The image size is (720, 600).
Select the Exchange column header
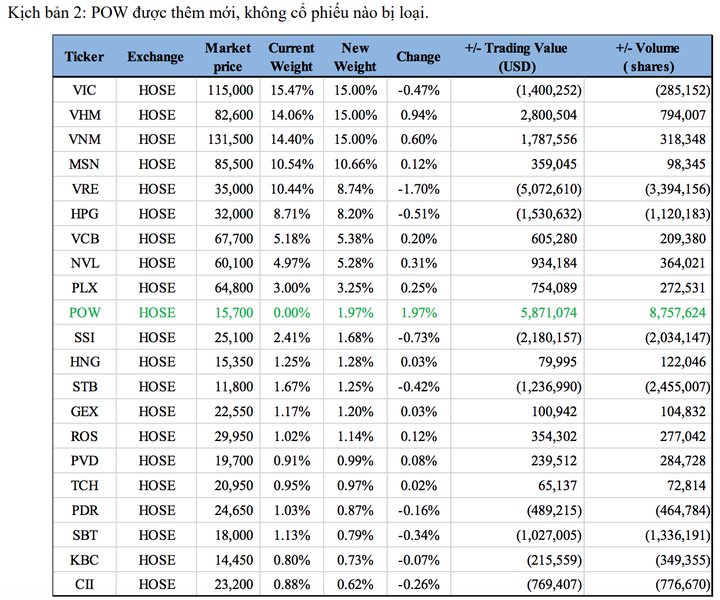pos(156,57)
